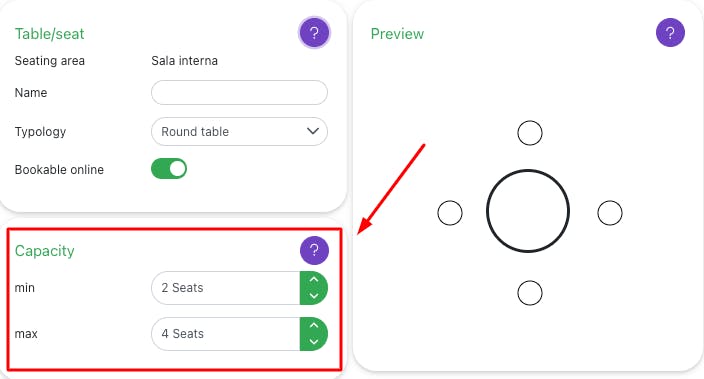The height and width of the screenshot is (379, 704).
Task: Open help for the Preview panel
Action: click(670, 33)
